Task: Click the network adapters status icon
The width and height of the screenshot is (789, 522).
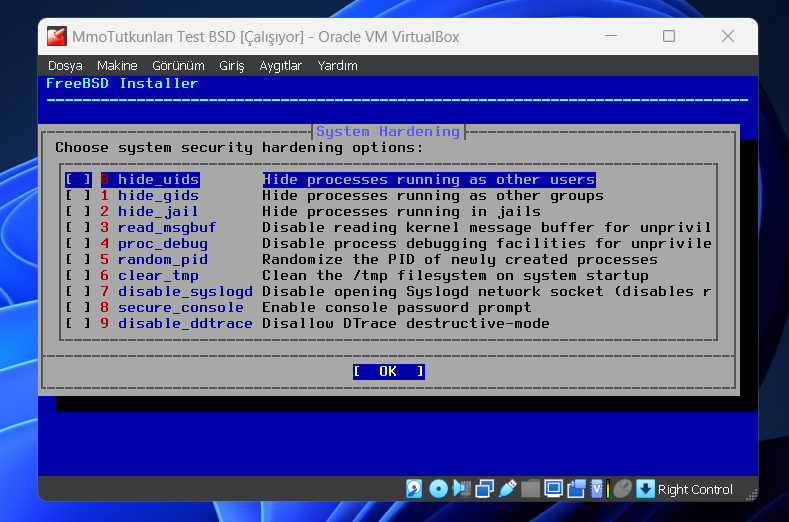Action: coord(485,489)
